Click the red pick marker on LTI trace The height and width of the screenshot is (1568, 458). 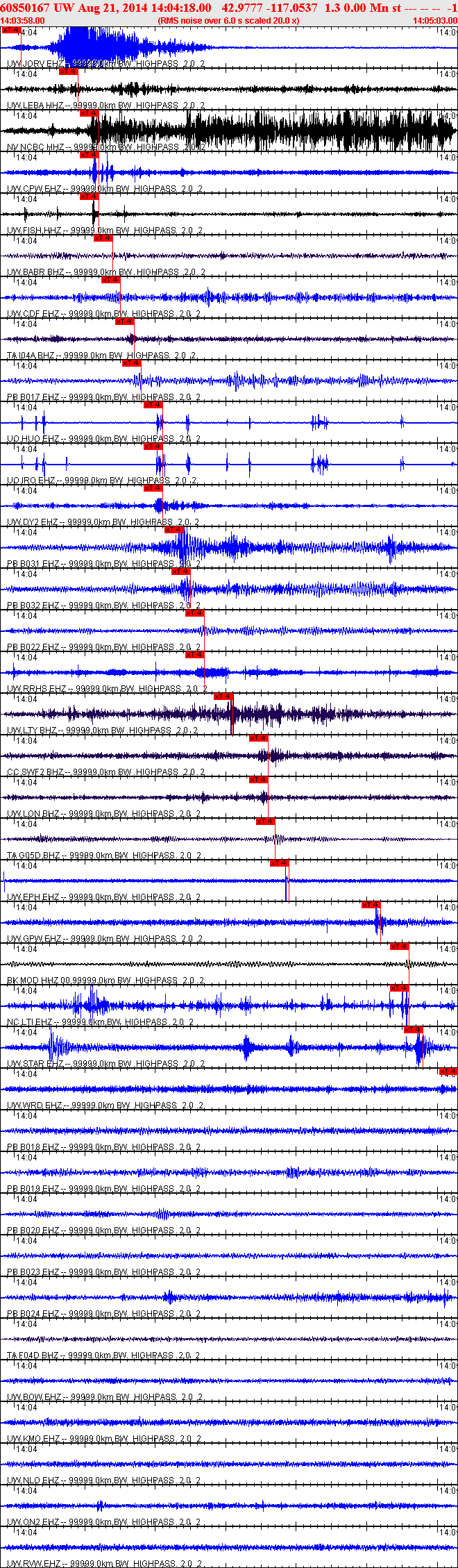pos(400,988)
